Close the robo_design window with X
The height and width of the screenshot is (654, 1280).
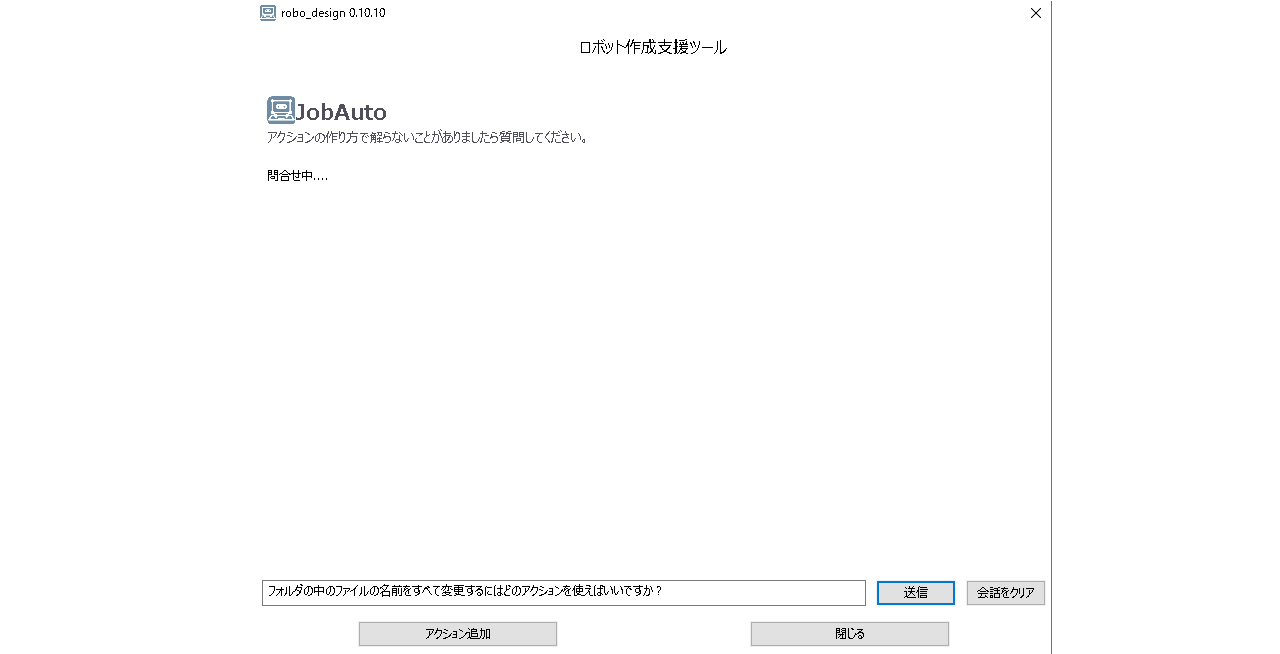click(1036, 13)
